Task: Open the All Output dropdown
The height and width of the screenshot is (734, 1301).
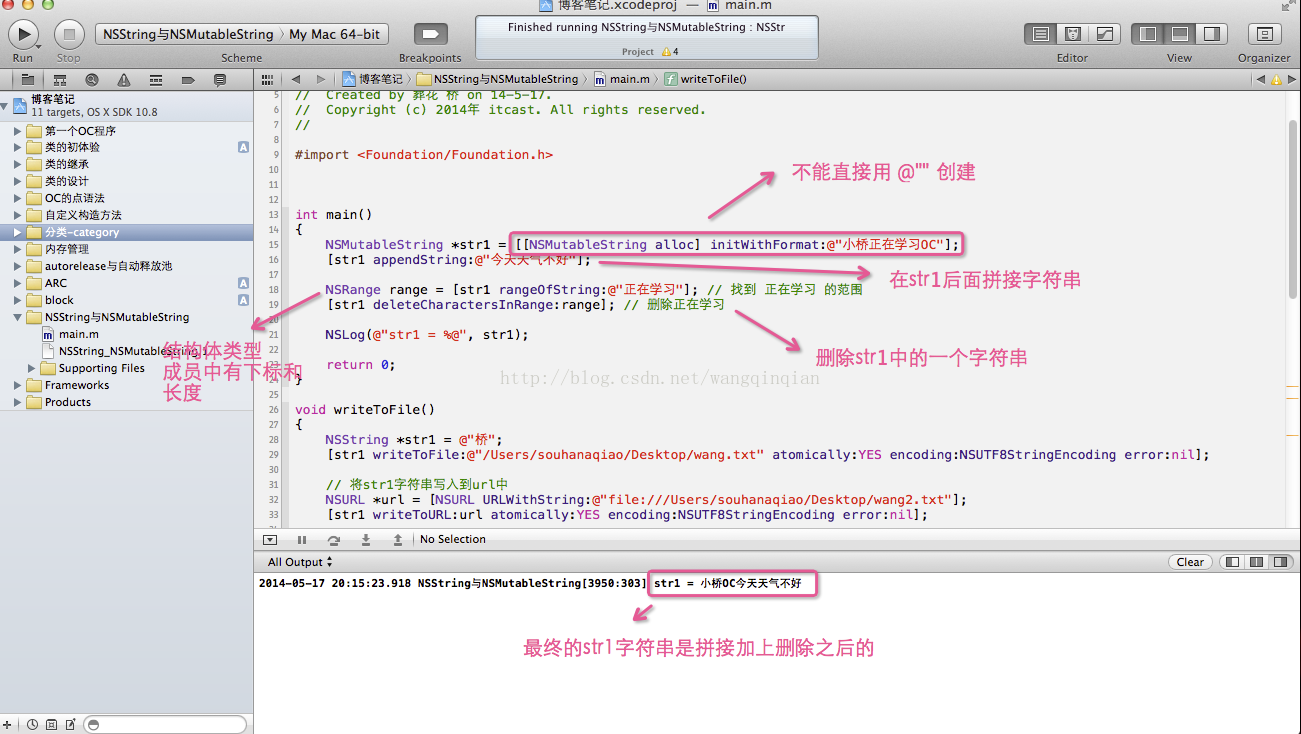Action: click(300, 562)
